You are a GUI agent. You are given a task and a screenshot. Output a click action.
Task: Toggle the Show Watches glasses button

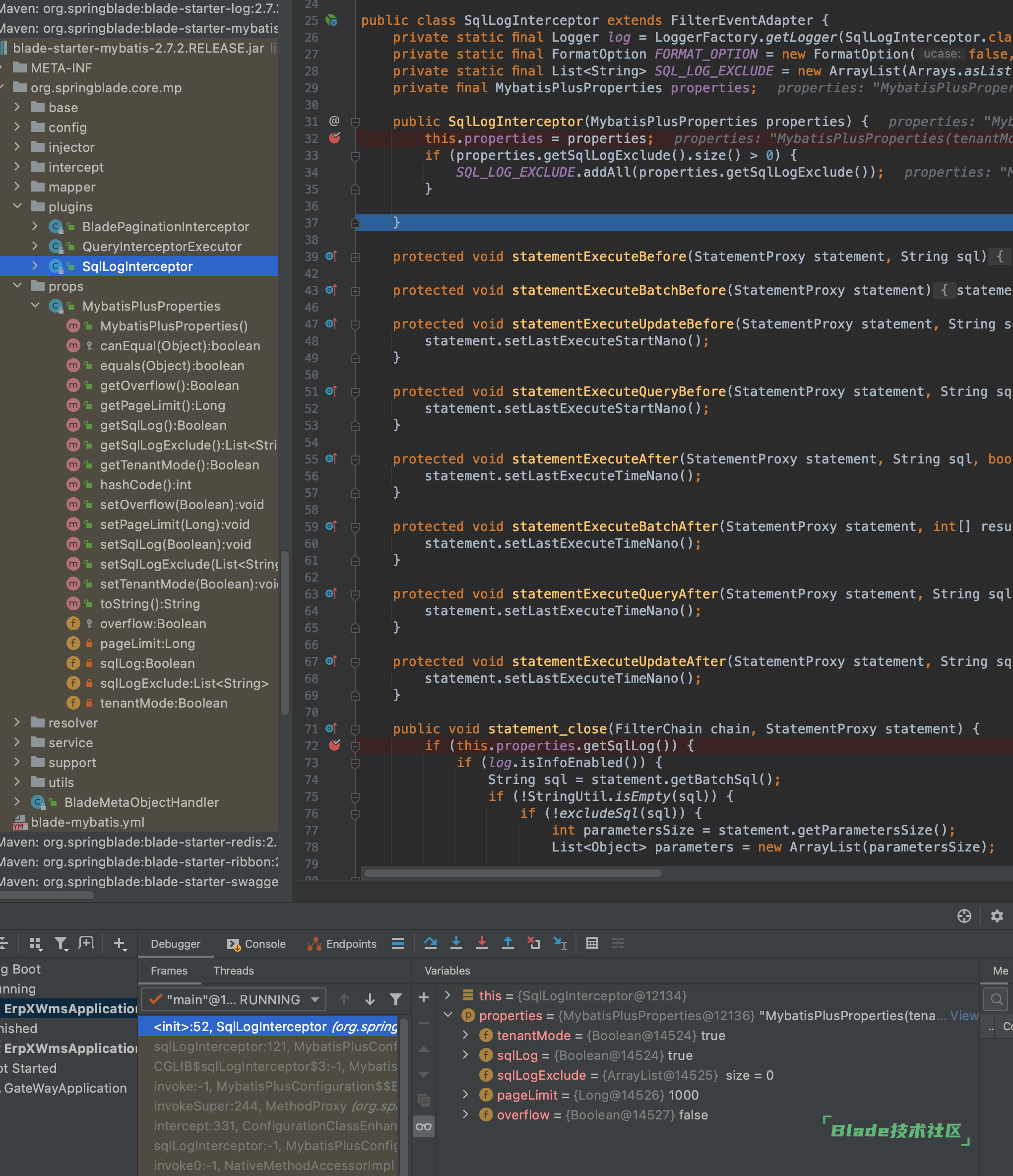[423, 1126]
